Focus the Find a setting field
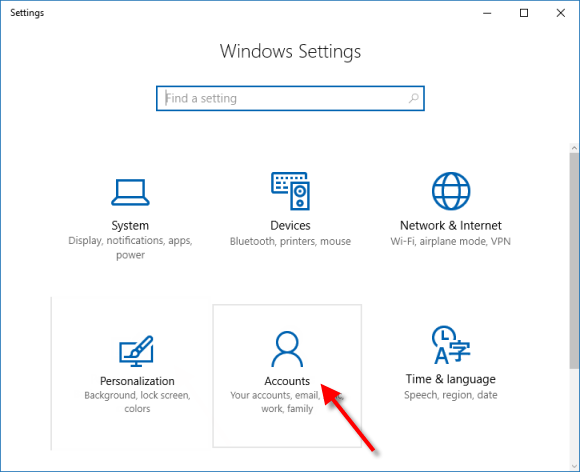Screen dimensions: 580x472 coord(290,98)
